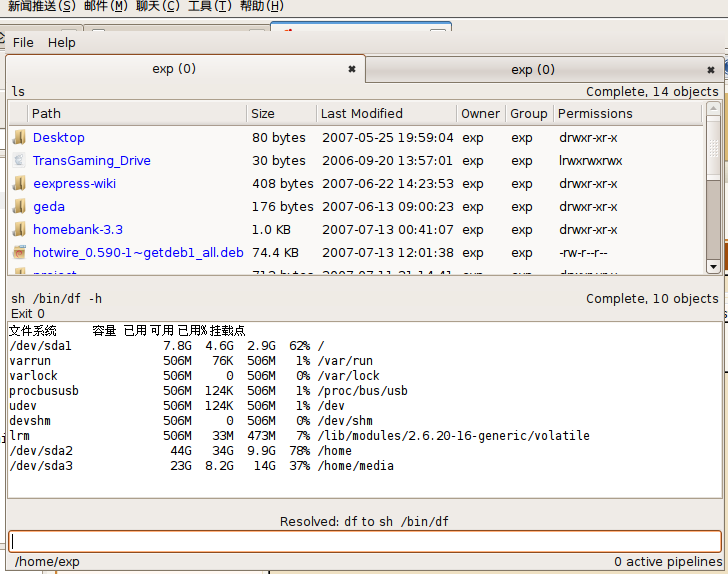
Task: Open the geda path link
Action: pos(49,207)
